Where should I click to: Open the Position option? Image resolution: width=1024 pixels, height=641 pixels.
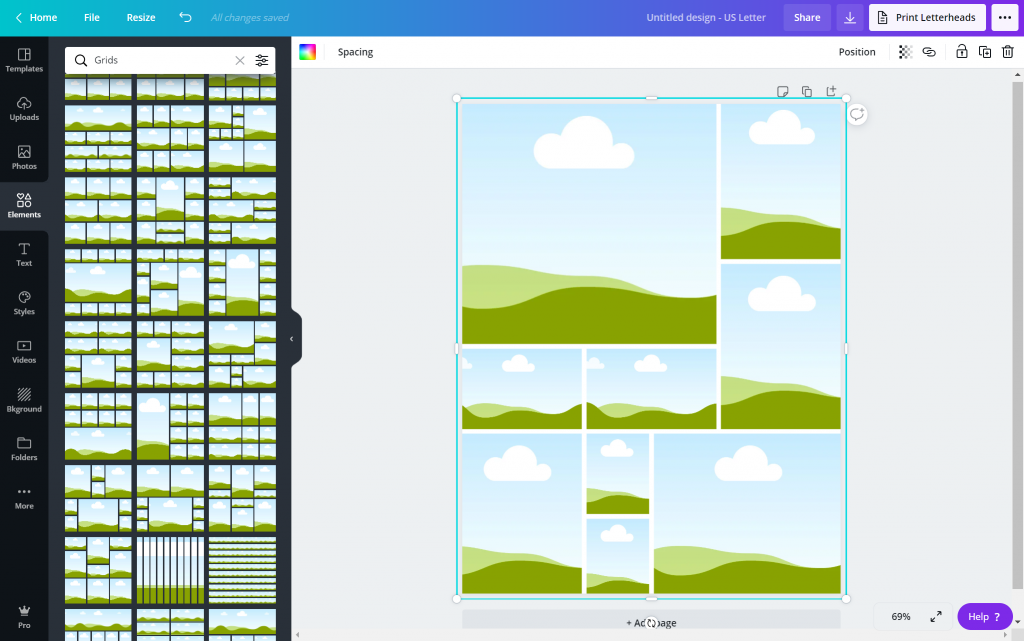857,52
